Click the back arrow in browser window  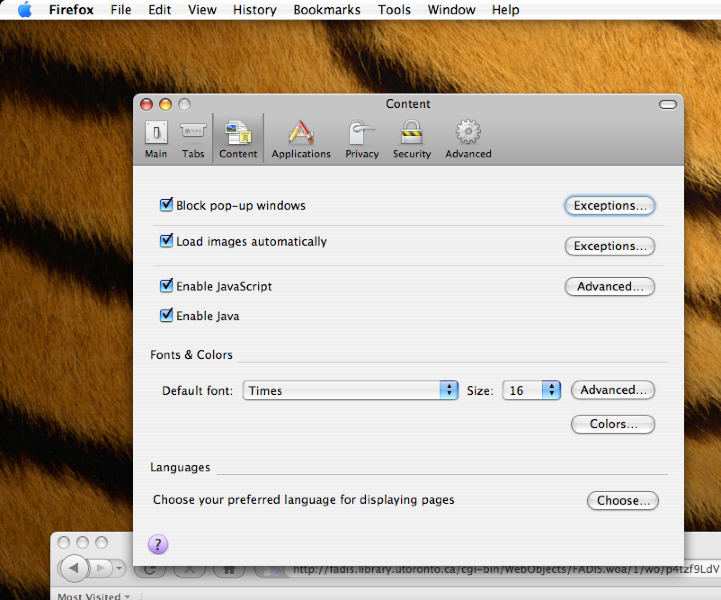pos(74,568)
